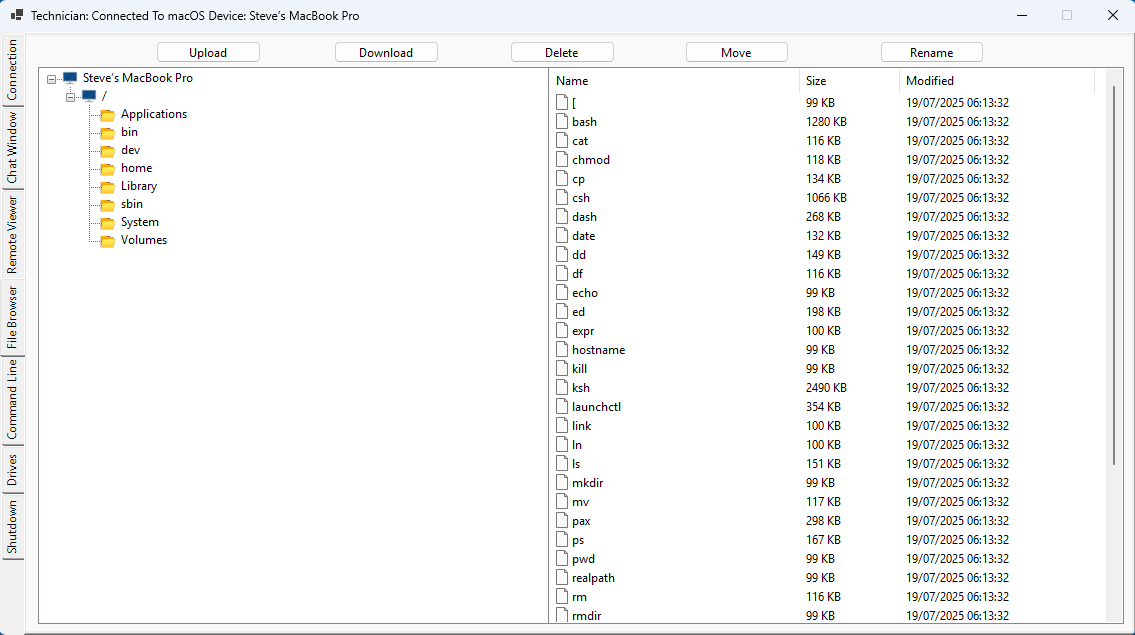
Task: Select the rm file name
Action: click(x=579, y=597)
